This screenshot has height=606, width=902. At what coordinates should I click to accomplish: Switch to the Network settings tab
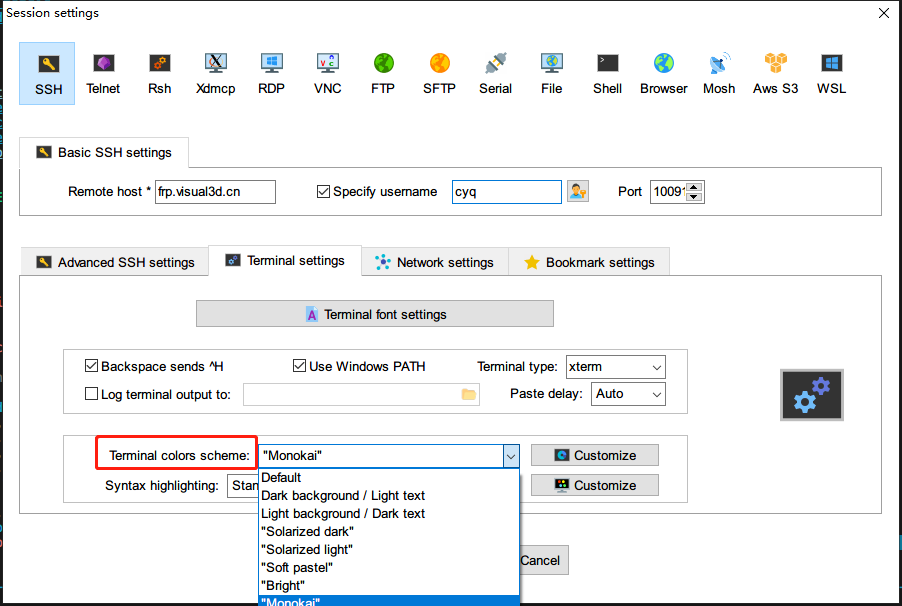pos(434,262)
